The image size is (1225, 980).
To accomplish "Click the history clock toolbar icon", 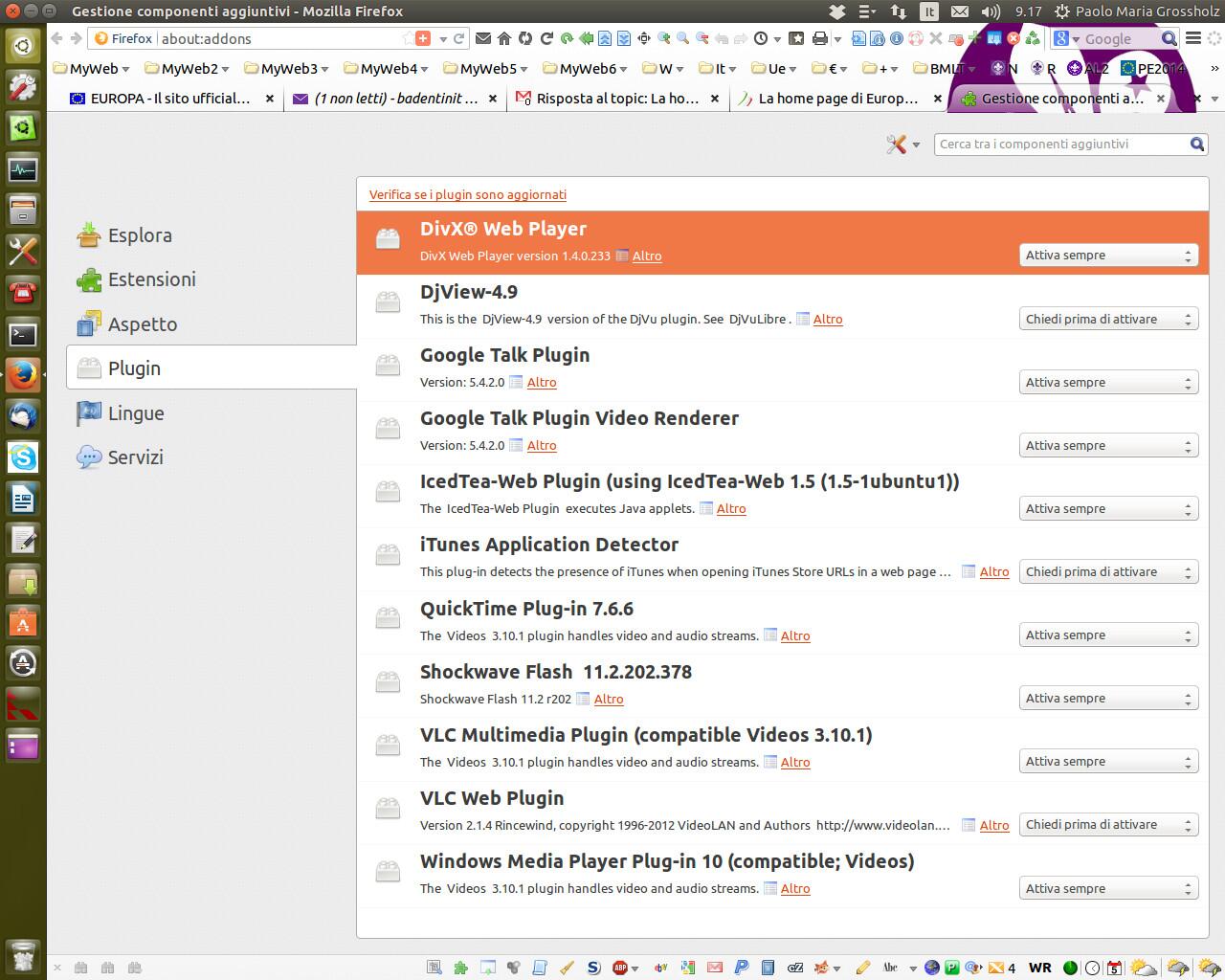I will click(761, 38).
